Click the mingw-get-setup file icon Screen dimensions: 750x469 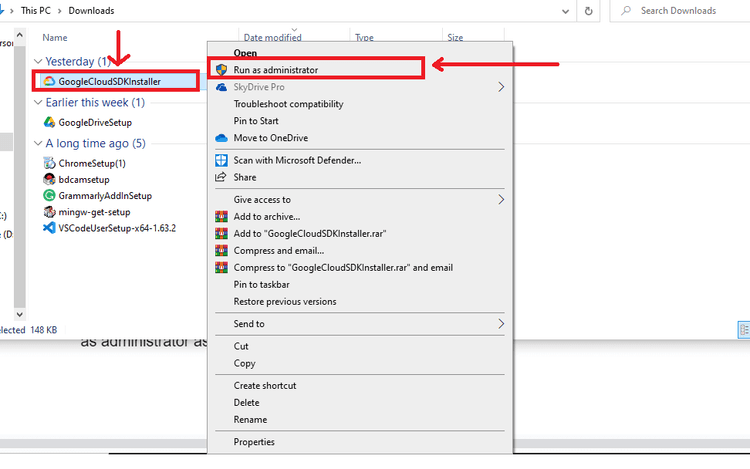[x=48, y=211]
